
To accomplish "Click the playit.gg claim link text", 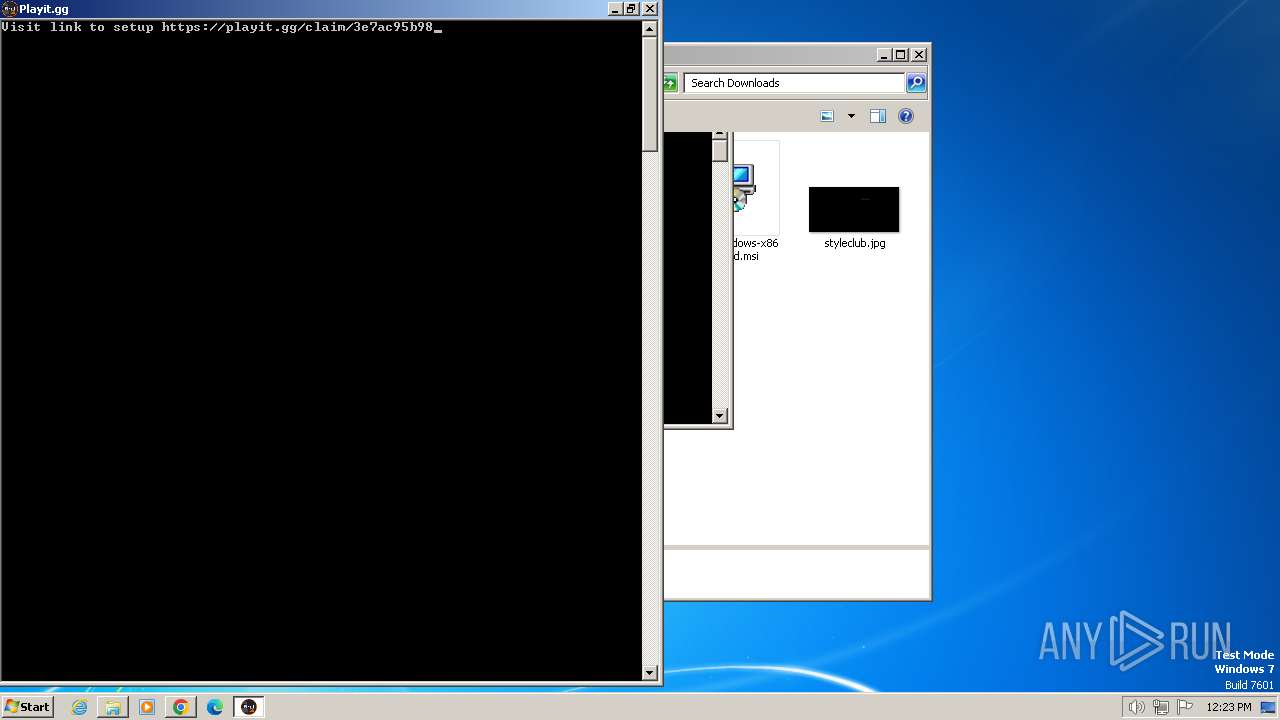I will click(297, 27).
